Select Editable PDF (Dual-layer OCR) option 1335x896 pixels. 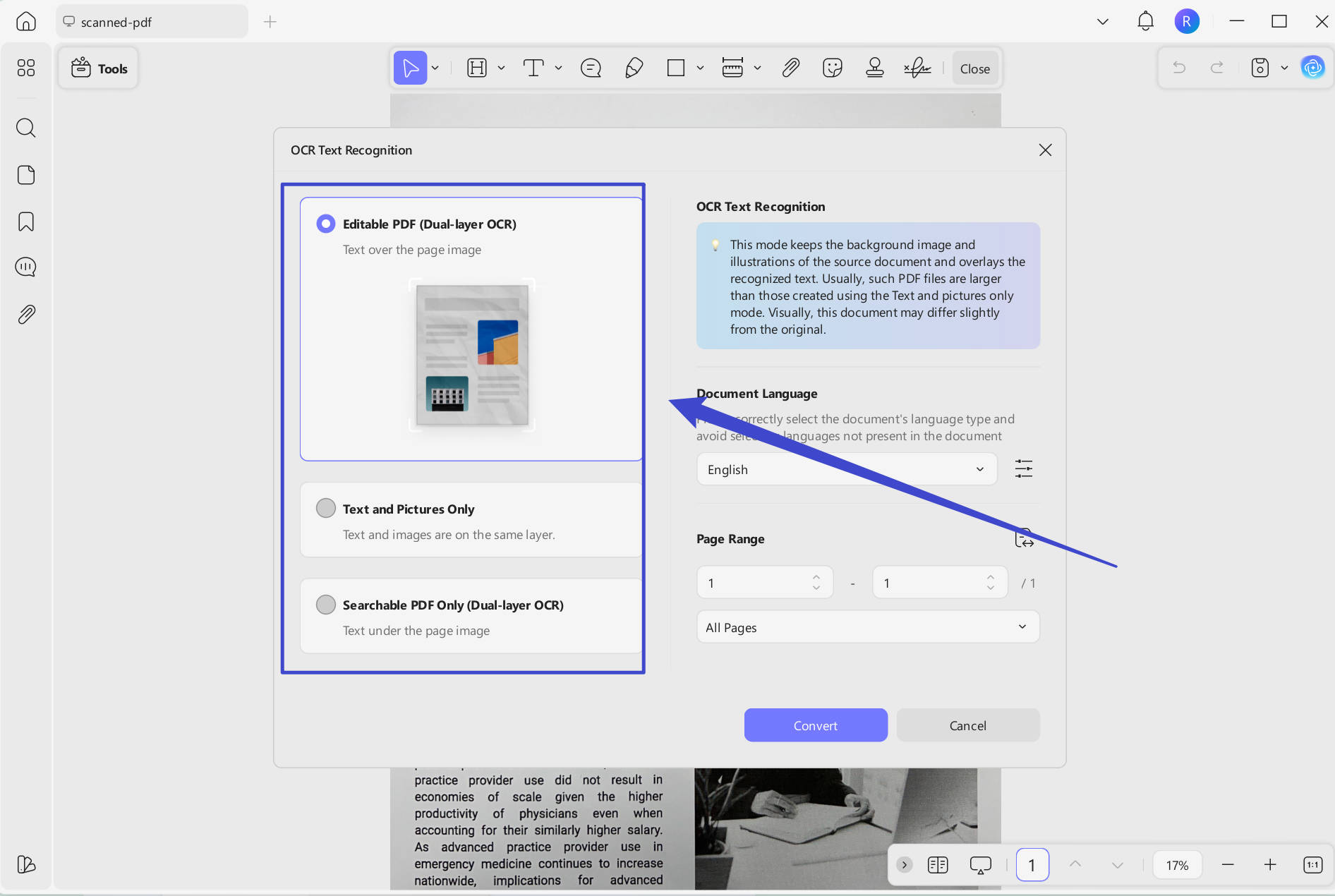(x=325, y=224)
